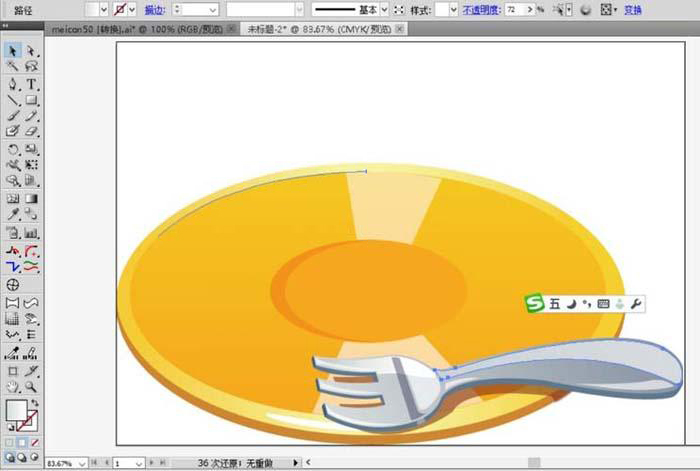Open the 样式 graphic style dropdown
Image resolution: width=700 pixels, height=471 pixels.
(454, 9)
